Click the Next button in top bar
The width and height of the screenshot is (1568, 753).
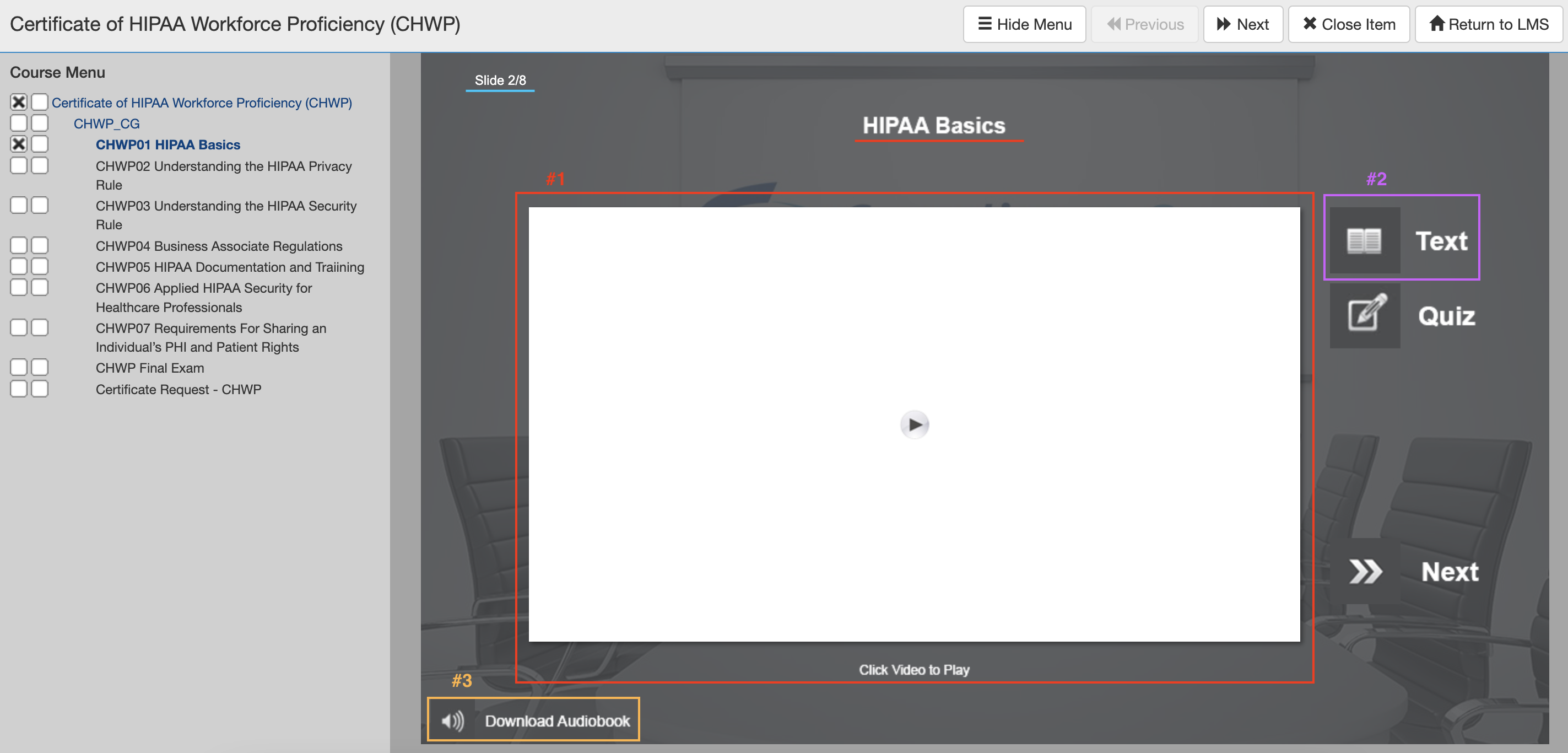point(1243,24)
